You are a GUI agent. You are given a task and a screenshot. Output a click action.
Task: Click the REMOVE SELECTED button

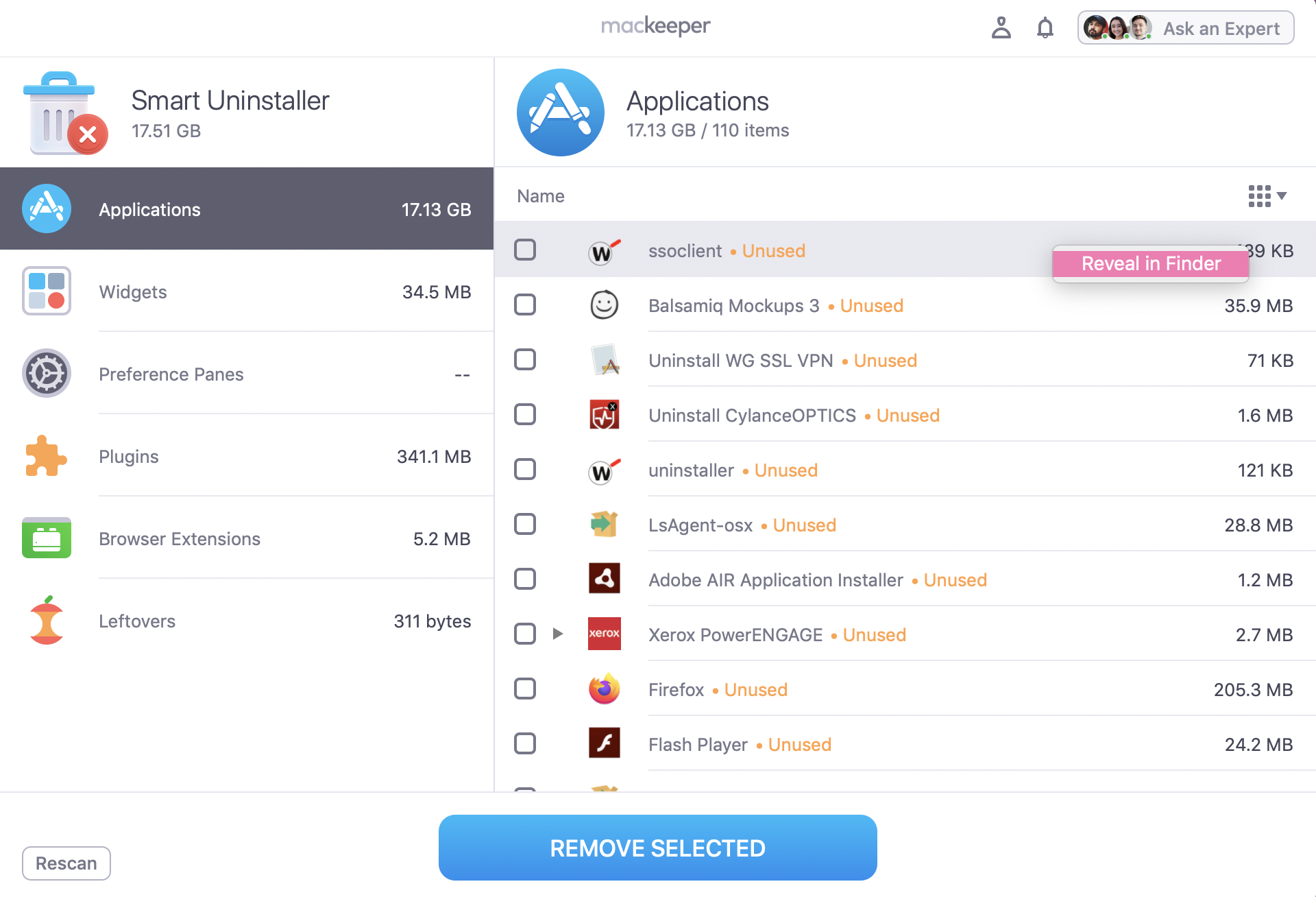[658, 848]
